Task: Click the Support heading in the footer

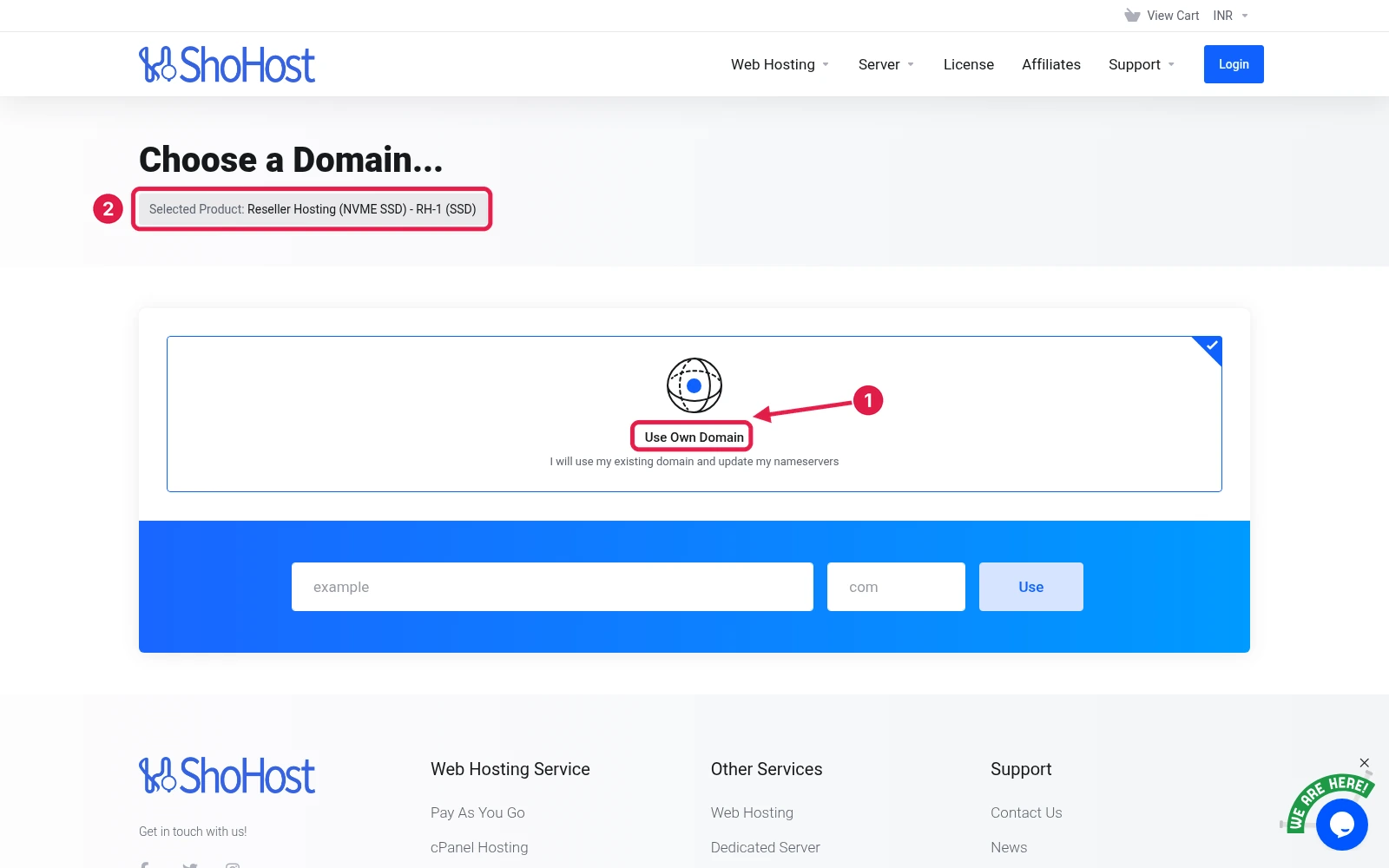Action: point(1021,769)
